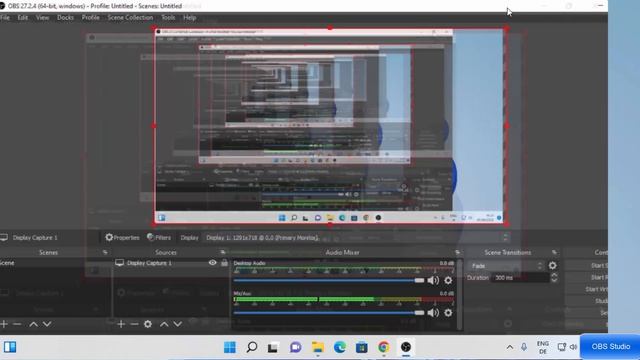Open Mic/Aux settings gear
Image resolution: width=640 pixels, height=360 pixels.
(448, 313)
